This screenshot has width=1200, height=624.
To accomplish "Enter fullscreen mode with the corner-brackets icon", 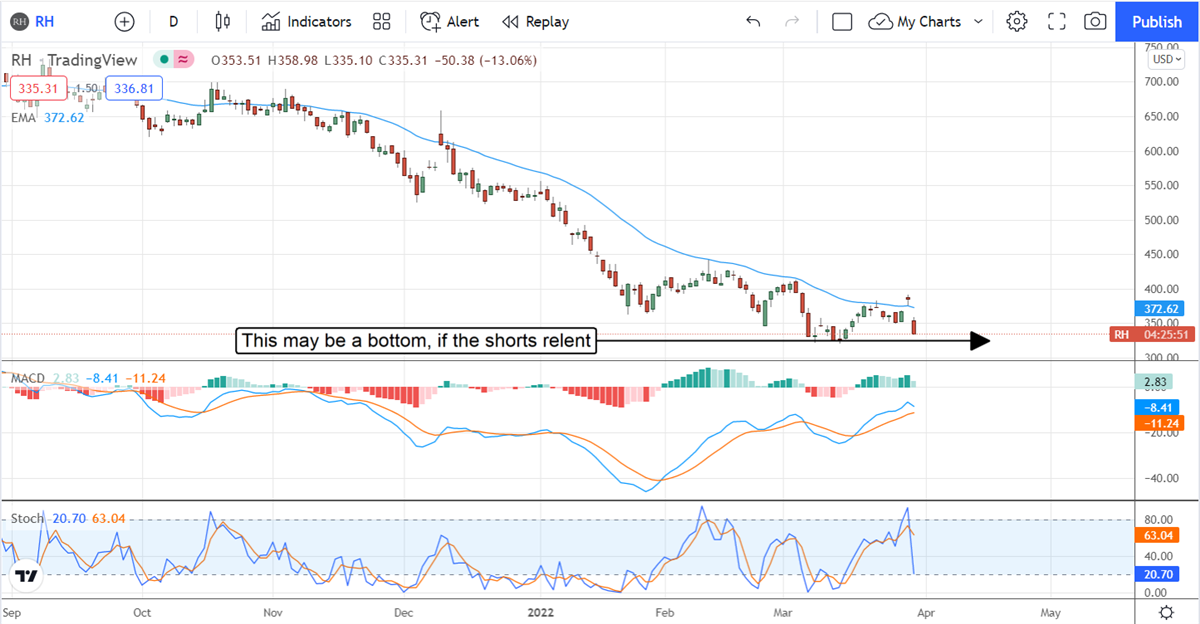I will tap(1057, 21).
